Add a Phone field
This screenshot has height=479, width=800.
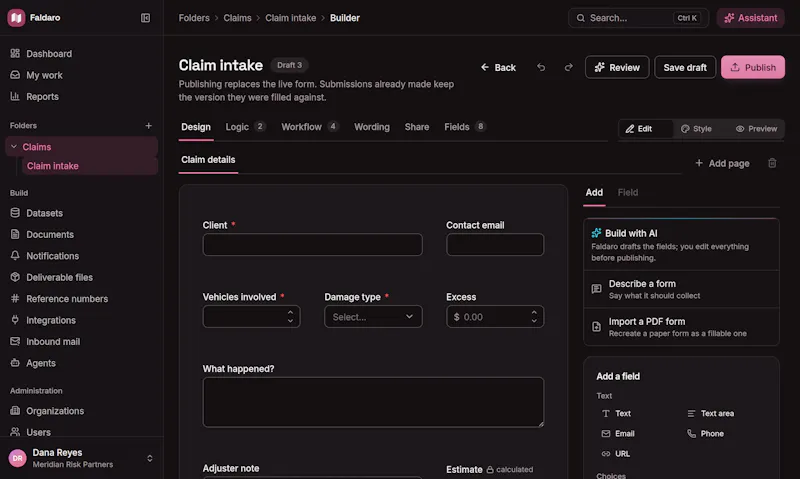click(705, 434)
